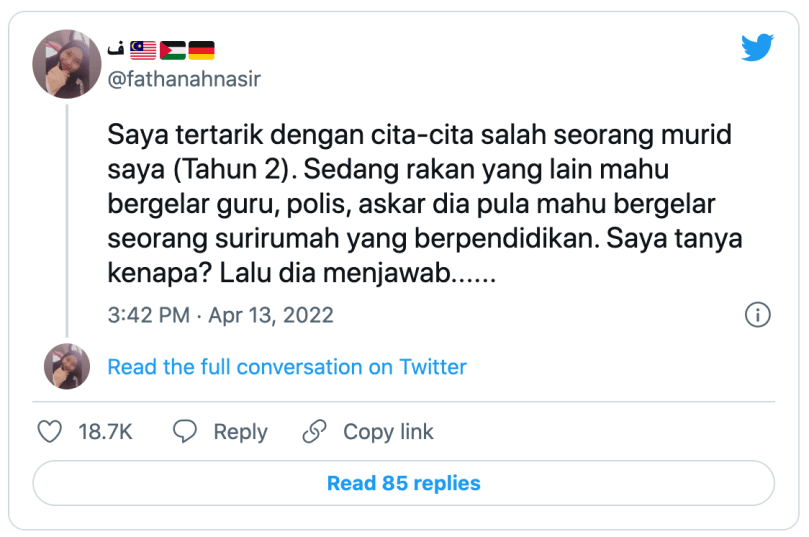Click the chain link icon

[x=315, y=432]
